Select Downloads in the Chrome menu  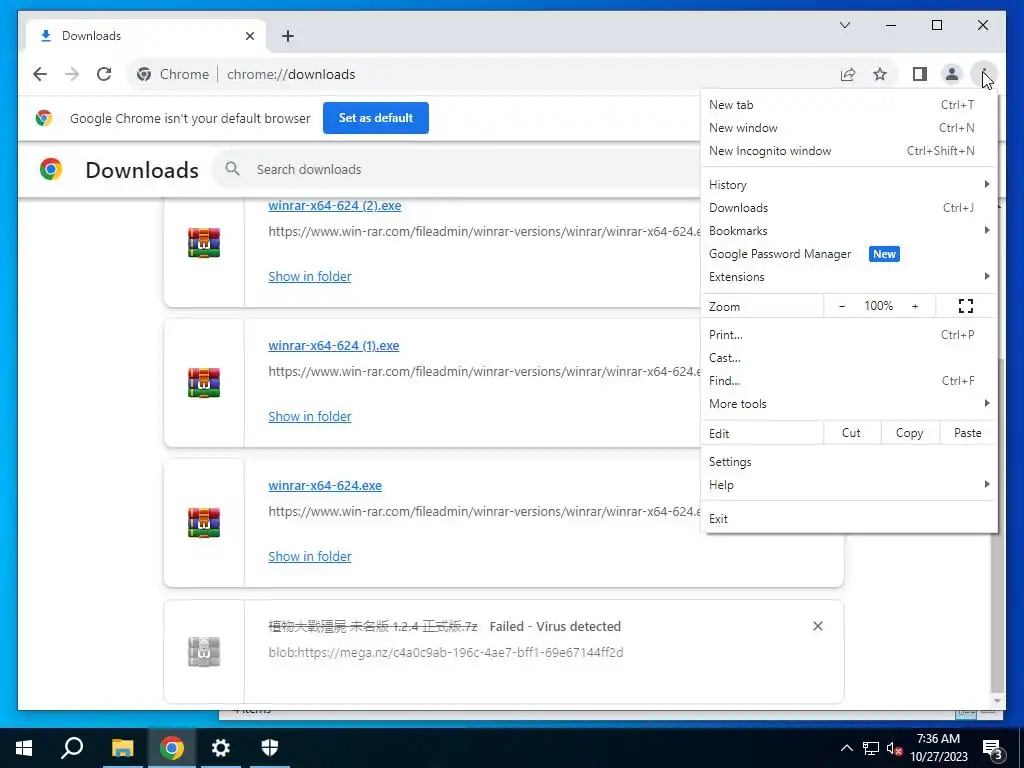point(848,208)
